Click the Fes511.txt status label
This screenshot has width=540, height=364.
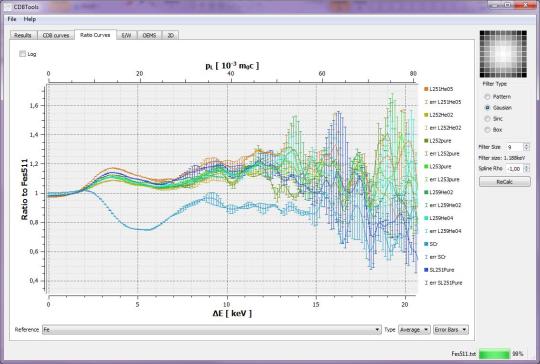click(x=464, y=354)
